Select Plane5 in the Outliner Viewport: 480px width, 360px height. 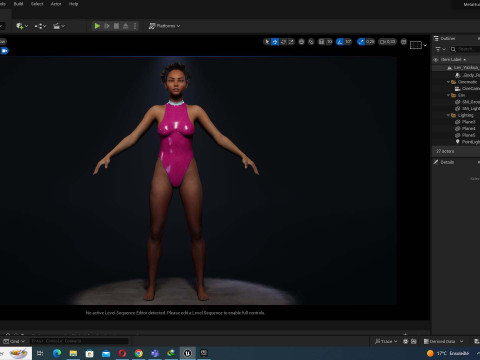(x=456, y=135)
